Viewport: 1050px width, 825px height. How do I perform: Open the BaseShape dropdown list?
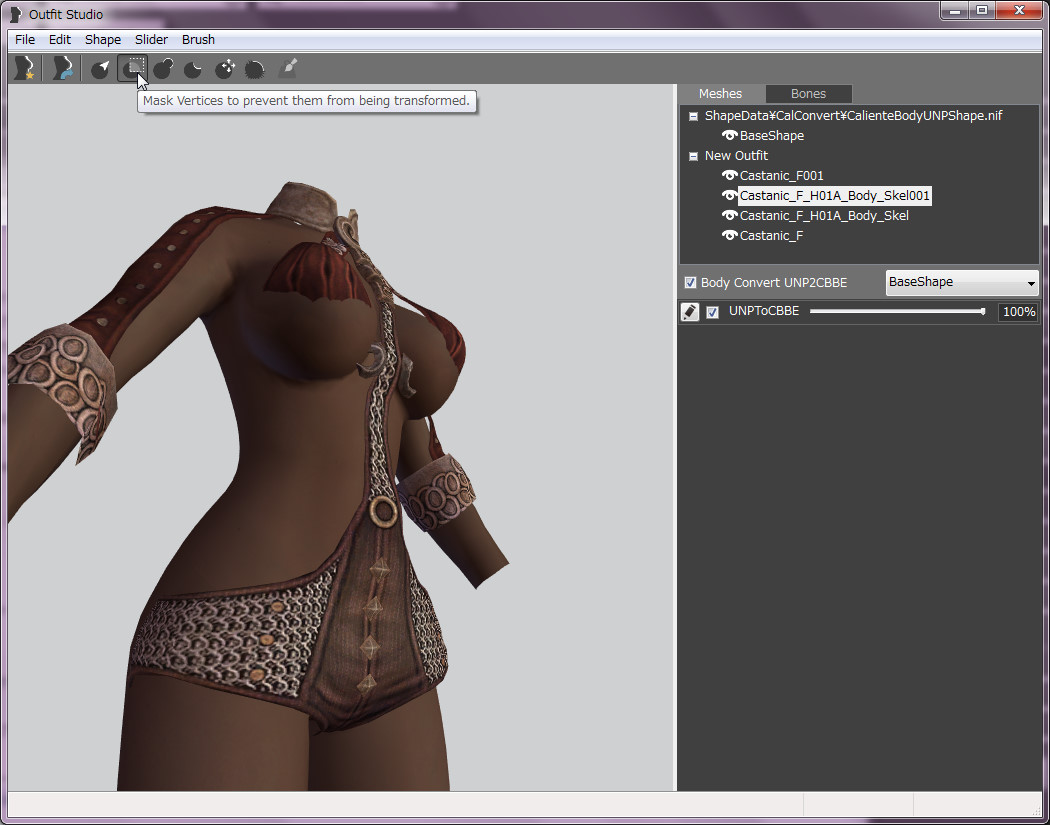962,283
